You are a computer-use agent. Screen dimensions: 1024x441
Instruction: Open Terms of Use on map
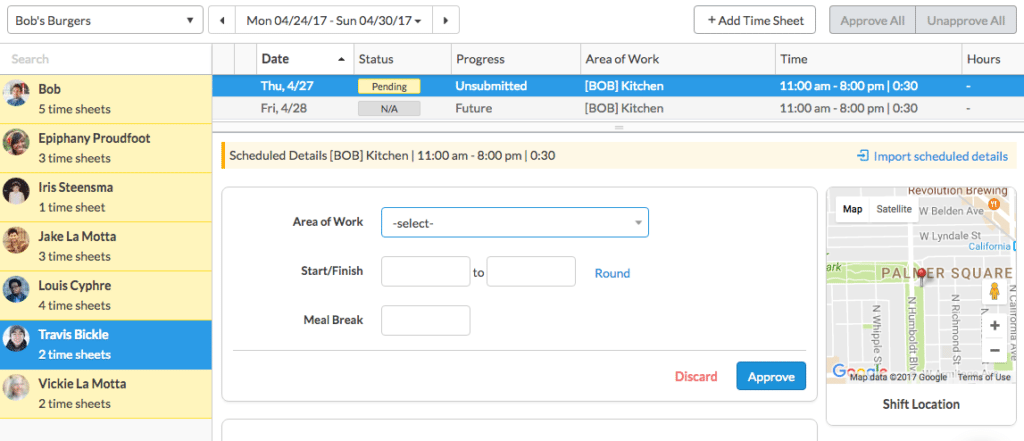(x=984, y=377)
